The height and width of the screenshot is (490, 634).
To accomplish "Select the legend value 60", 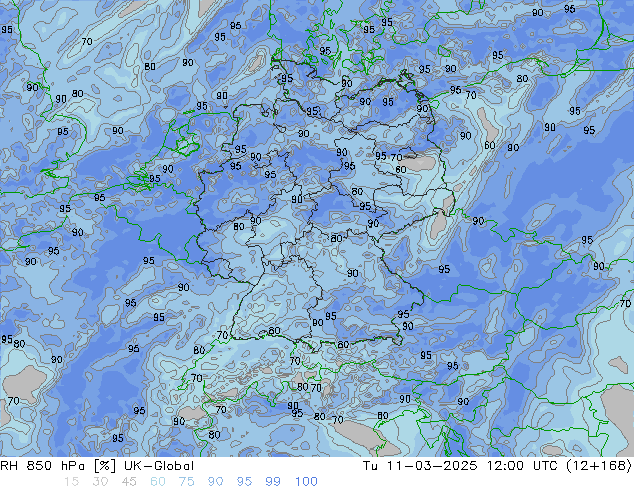I will 158,482.
